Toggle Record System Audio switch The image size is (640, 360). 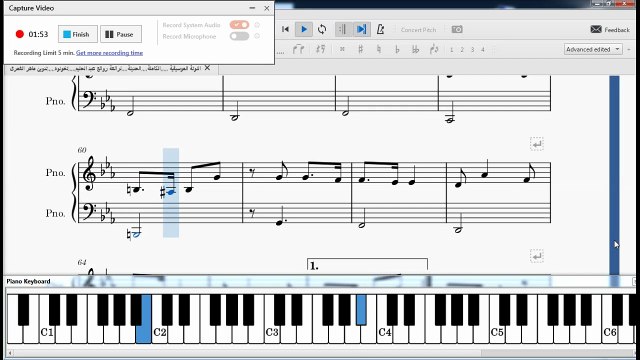(239, 25)
